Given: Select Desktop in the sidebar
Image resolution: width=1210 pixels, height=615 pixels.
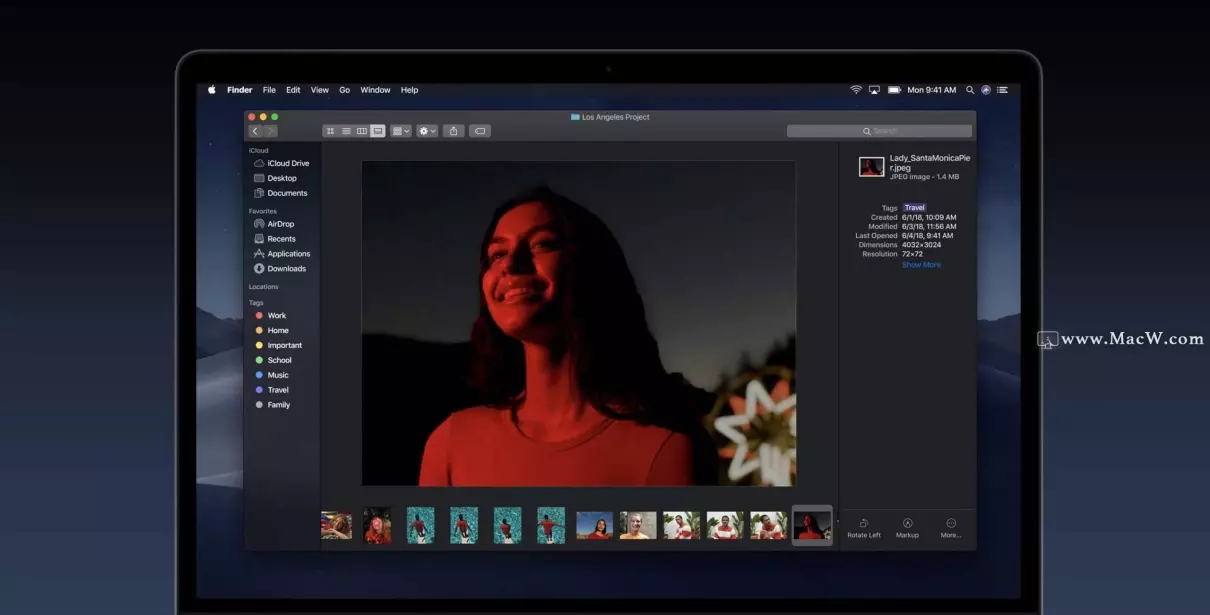Looking at the screenshot, I should [275, 178].
